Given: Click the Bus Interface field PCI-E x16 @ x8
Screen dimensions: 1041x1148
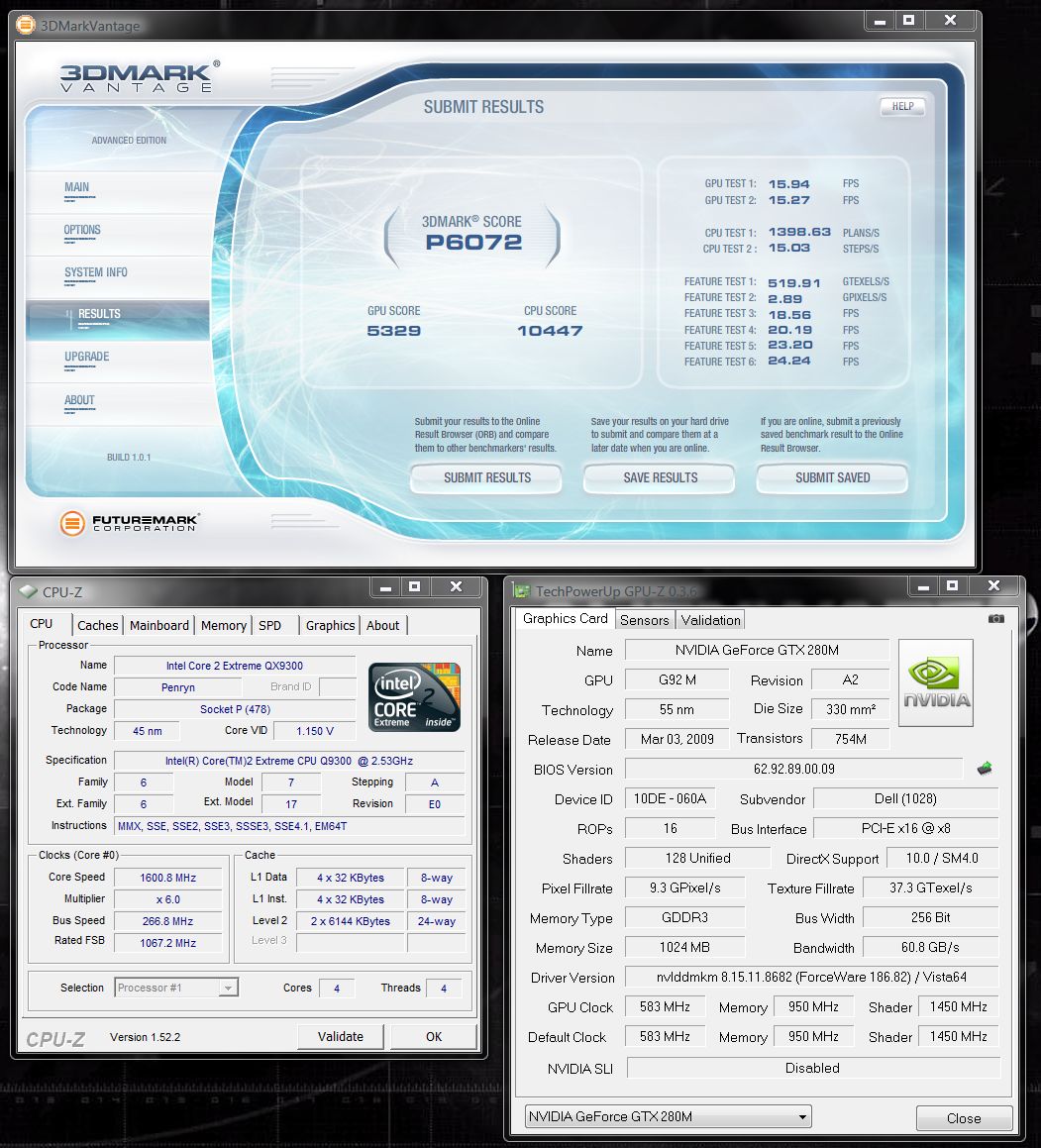Looking at the screenshot, I should [x=905, y=828].
